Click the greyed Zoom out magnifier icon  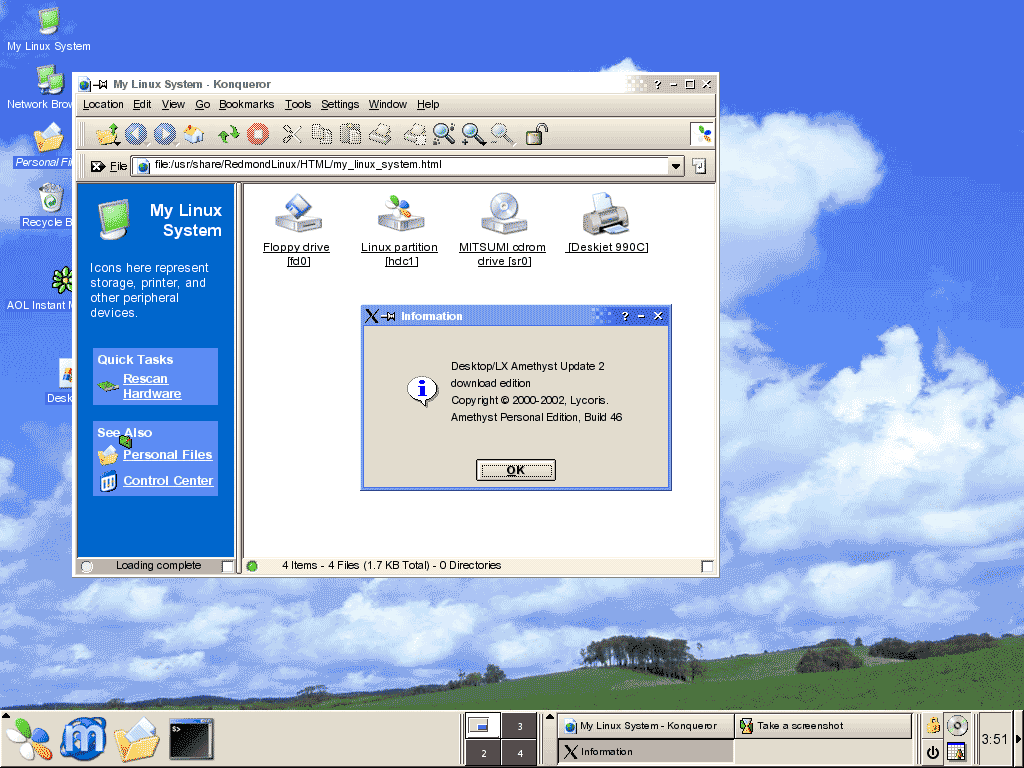point(502,134)
